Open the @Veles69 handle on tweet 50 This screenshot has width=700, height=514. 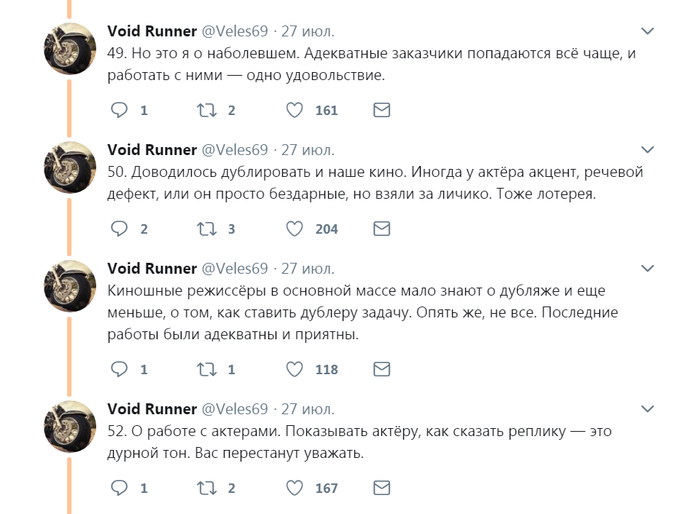235,149
